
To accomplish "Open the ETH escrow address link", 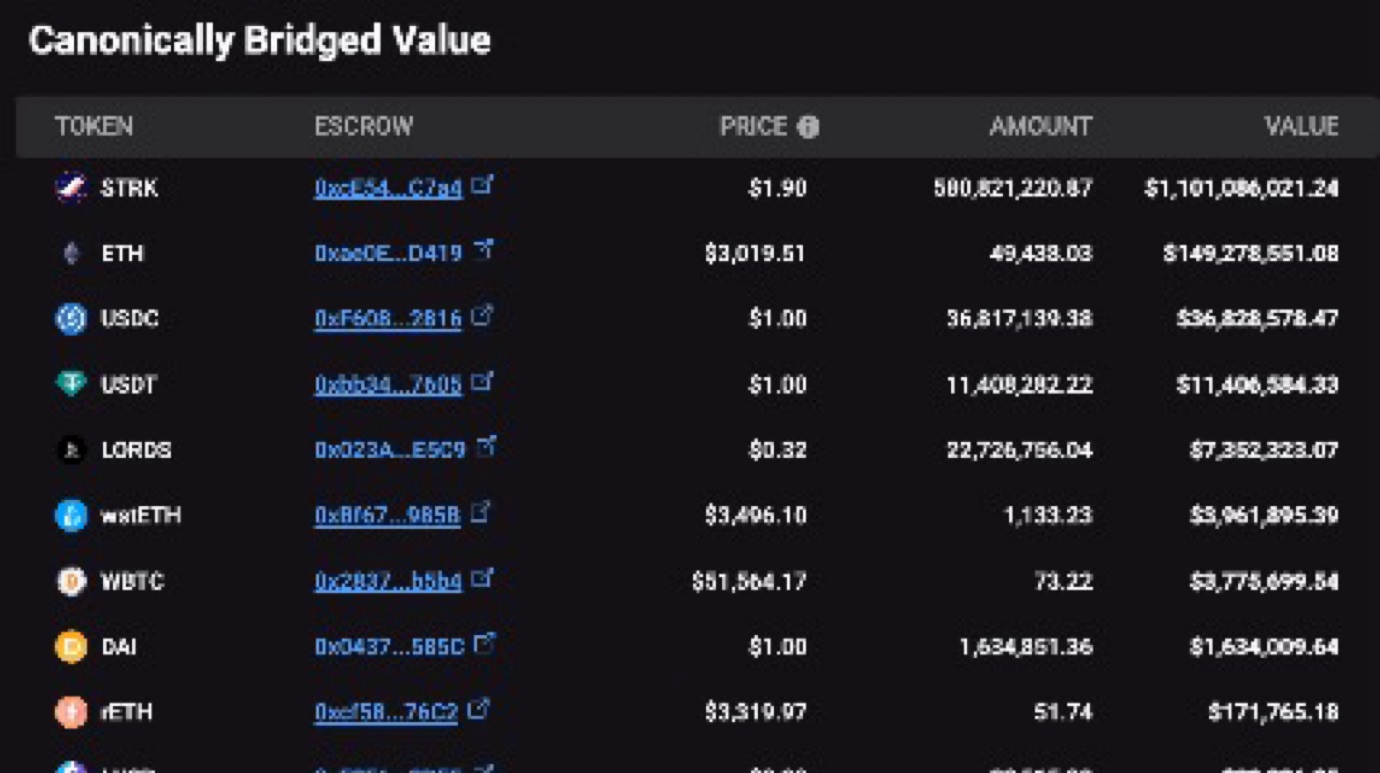I will coord(388,253).
